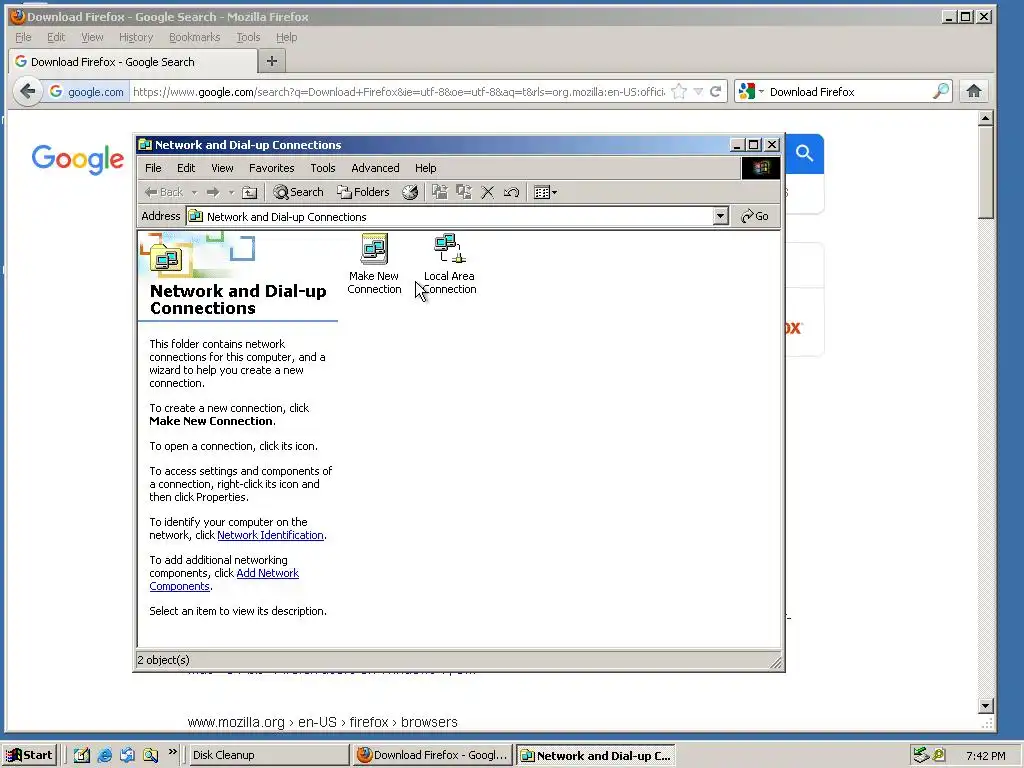Viewport: 1024px width, 768px height.
Task: Click the Forward arrow in Network Connections
Action: point(213,192)
